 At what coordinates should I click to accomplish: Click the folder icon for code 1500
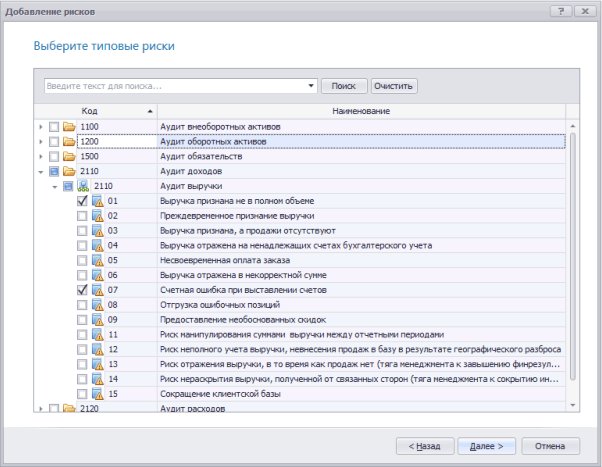tap(69, 156)
